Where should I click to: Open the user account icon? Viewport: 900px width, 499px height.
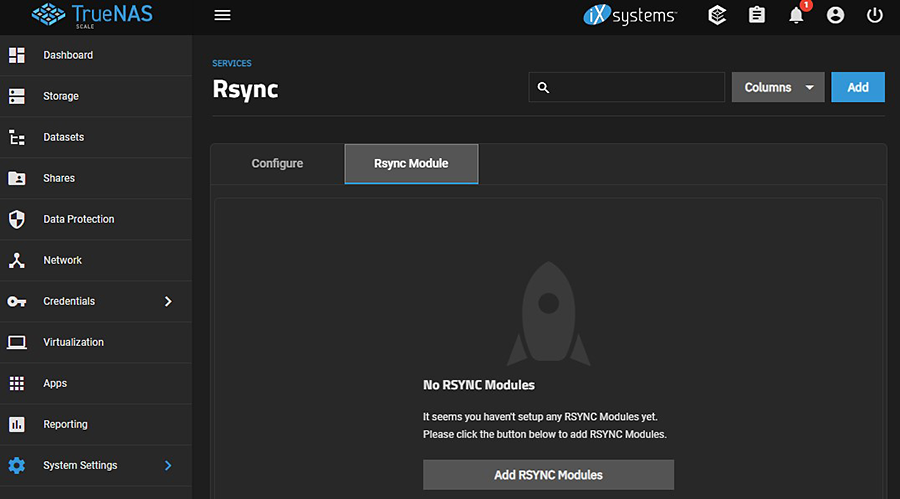835,15
